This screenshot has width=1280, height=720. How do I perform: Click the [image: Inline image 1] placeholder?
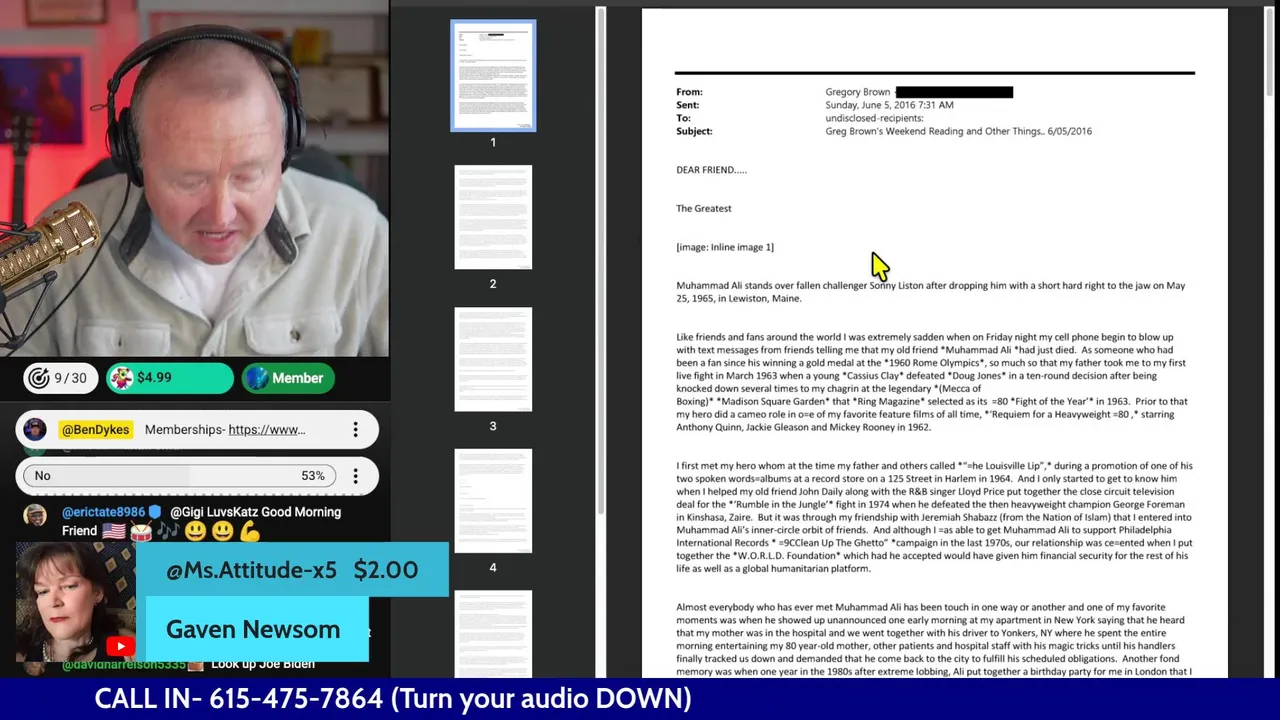point(725,247)
